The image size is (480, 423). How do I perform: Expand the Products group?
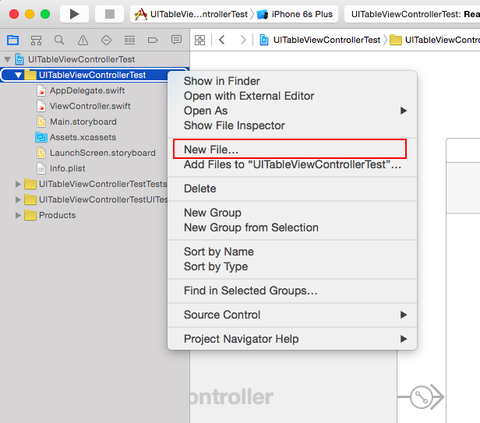tap(18, 215)
